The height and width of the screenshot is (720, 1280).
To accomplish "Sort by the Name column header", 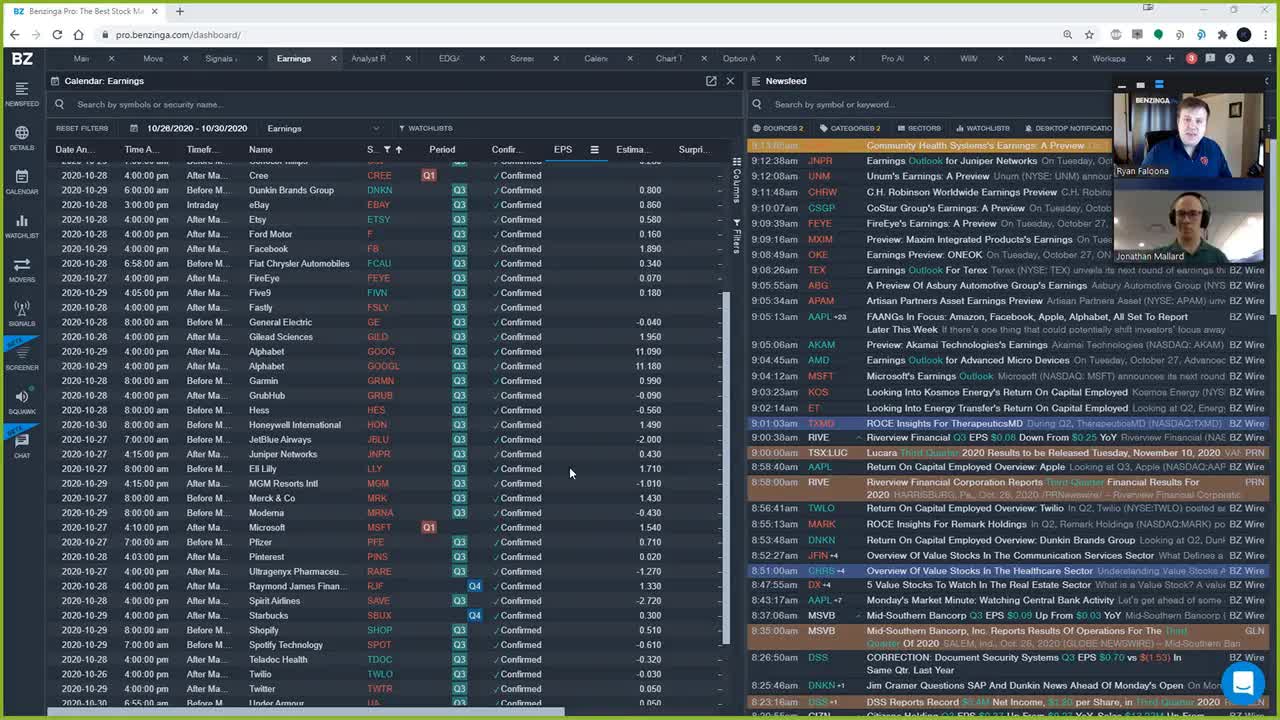I will tap(261, 150).
